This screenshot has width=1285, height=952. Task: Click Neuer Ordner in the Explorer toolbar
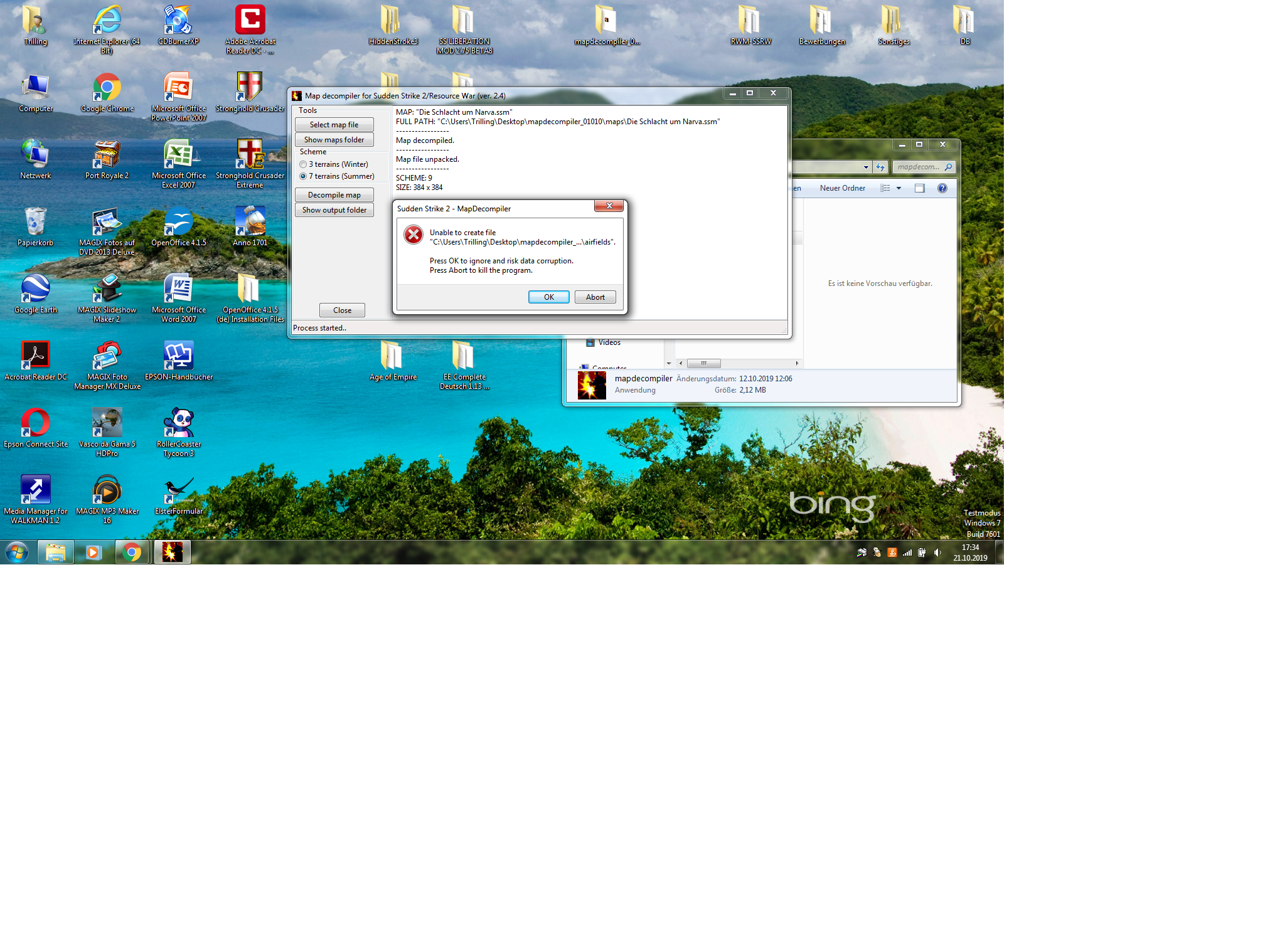(842, 188)
